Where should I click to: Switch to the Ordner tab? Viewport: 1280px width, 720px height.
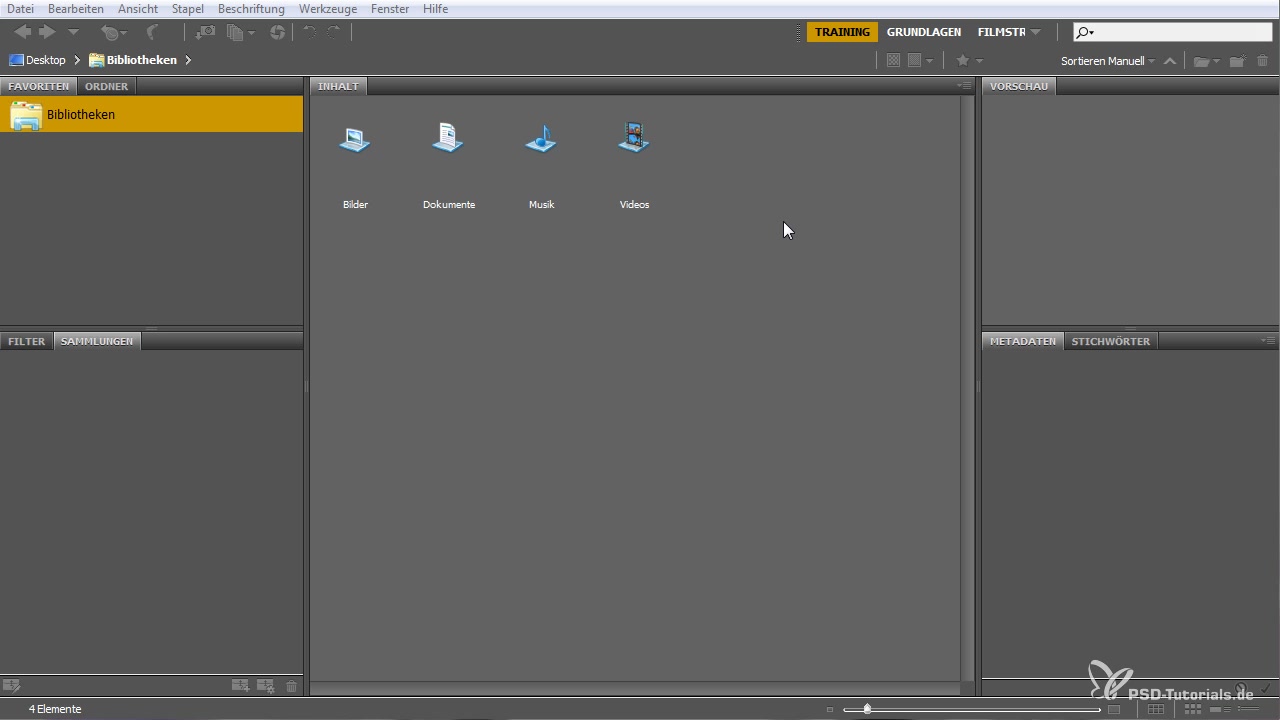[x=106, y=86]
